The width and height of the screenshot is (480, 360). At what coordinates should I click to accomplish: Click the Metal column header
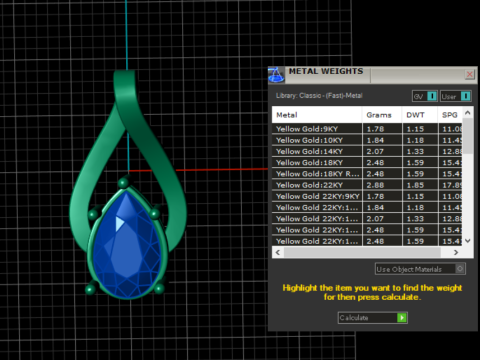[317, 115]
